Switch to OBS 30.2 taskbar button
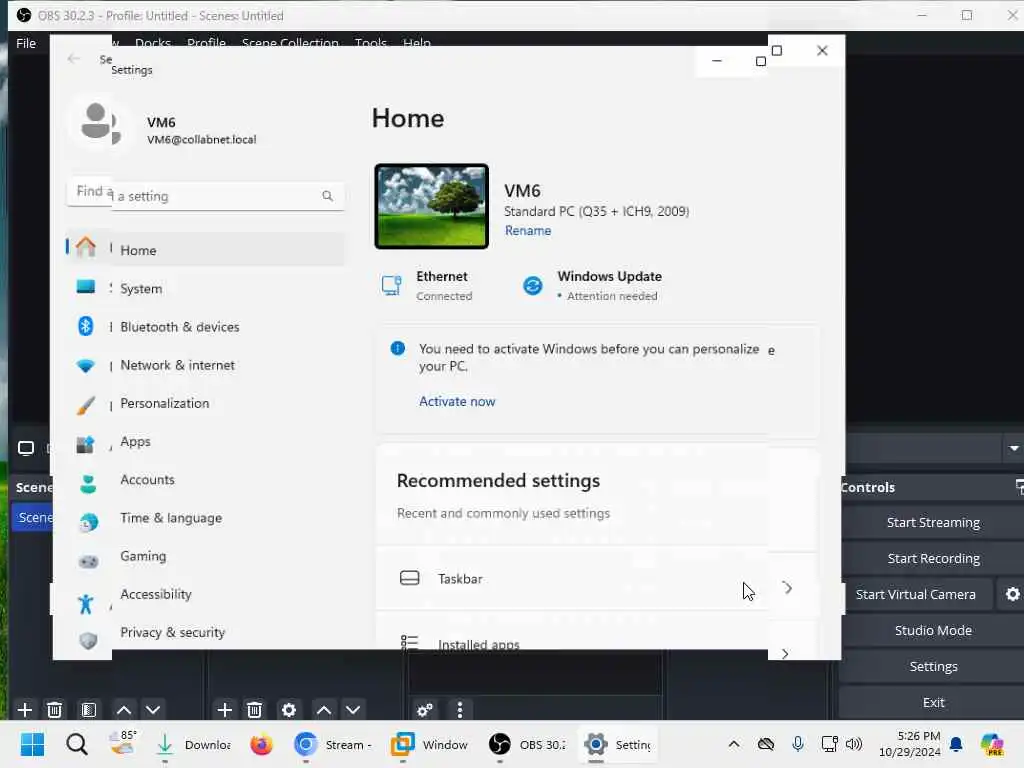The height and width of the screenshot is (768, 1024). [x=528, y=744]
